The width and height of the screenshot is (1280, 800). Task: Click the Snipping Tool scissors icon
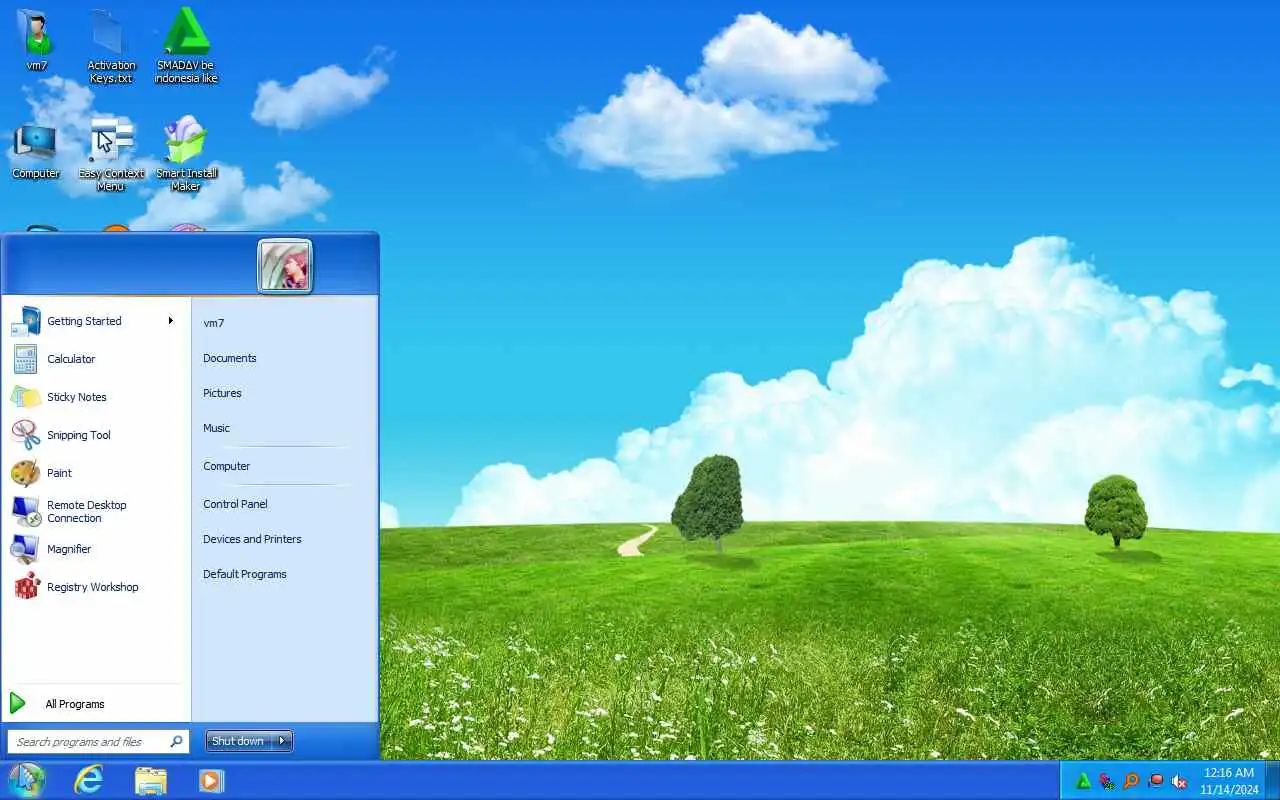[x=25, y=435]
